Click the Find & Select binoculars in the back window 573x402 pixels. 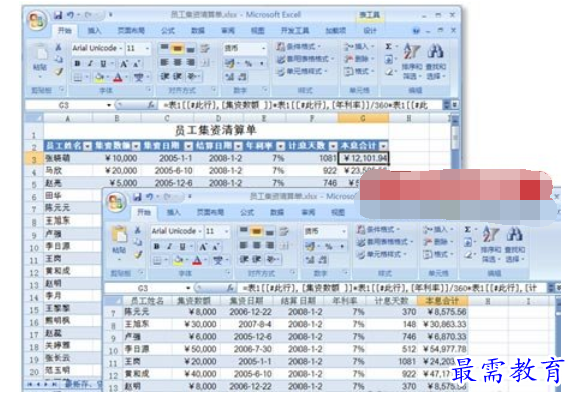(436, 51)
